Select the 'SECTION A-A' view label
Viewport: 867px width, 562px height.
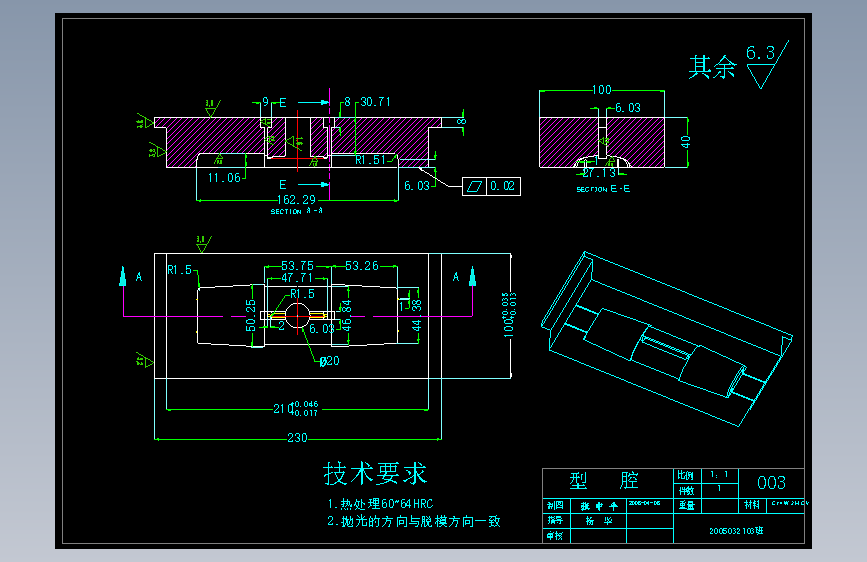point(296,211)
